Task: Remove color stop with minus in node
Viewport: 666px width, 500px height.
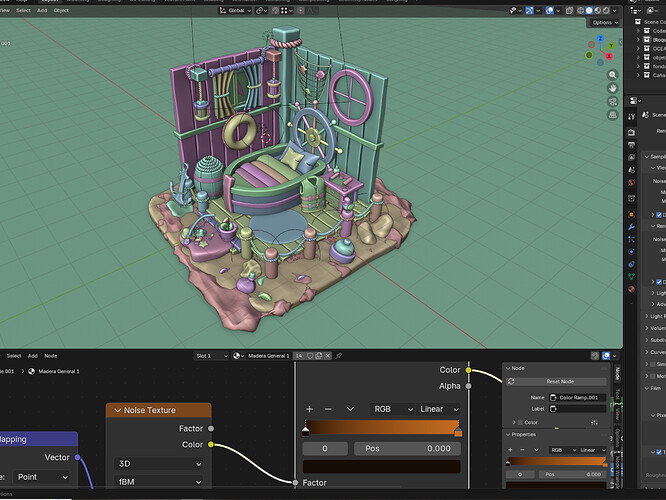Action: [328, 409]
